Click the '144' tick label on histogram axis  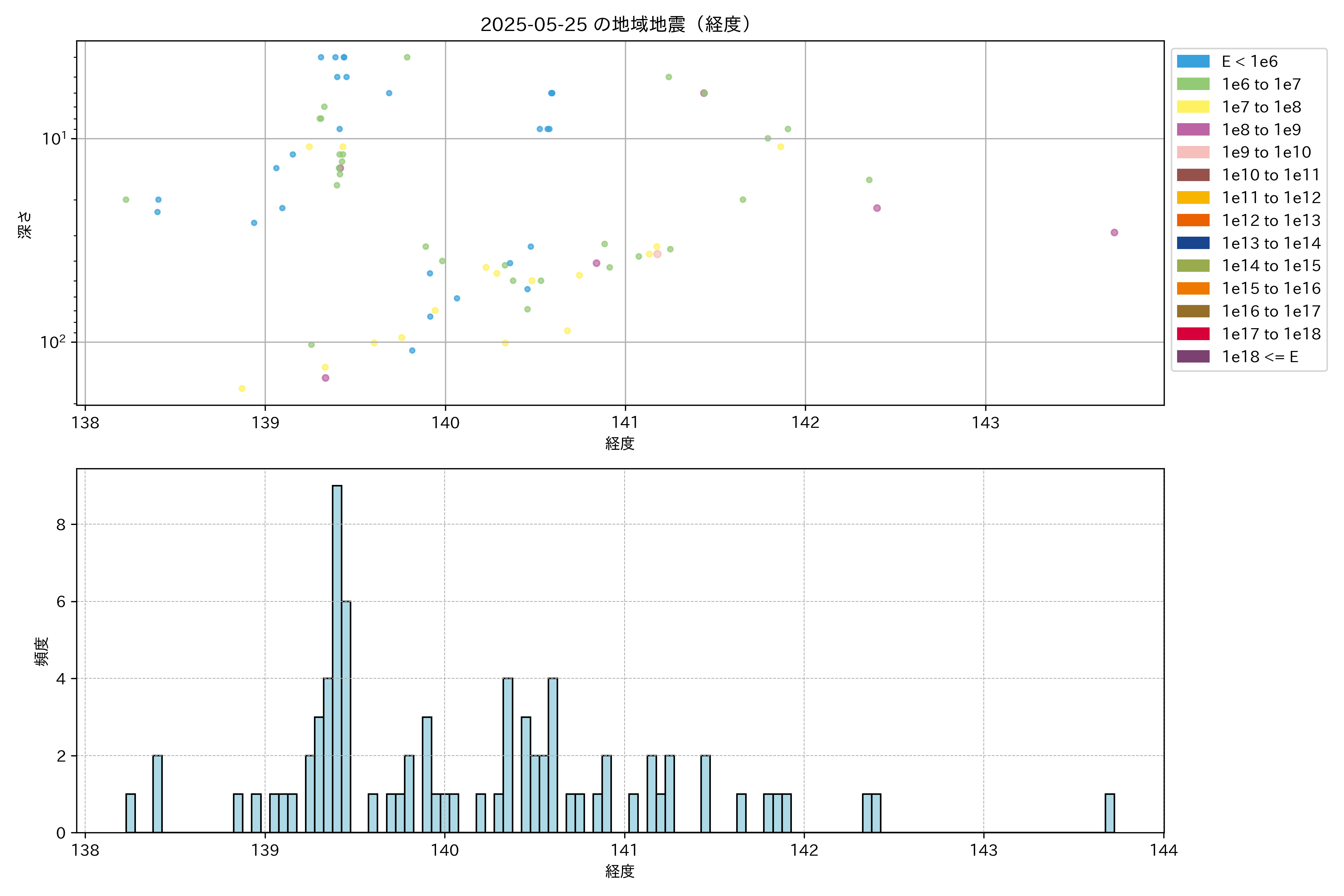(1163, 850)
